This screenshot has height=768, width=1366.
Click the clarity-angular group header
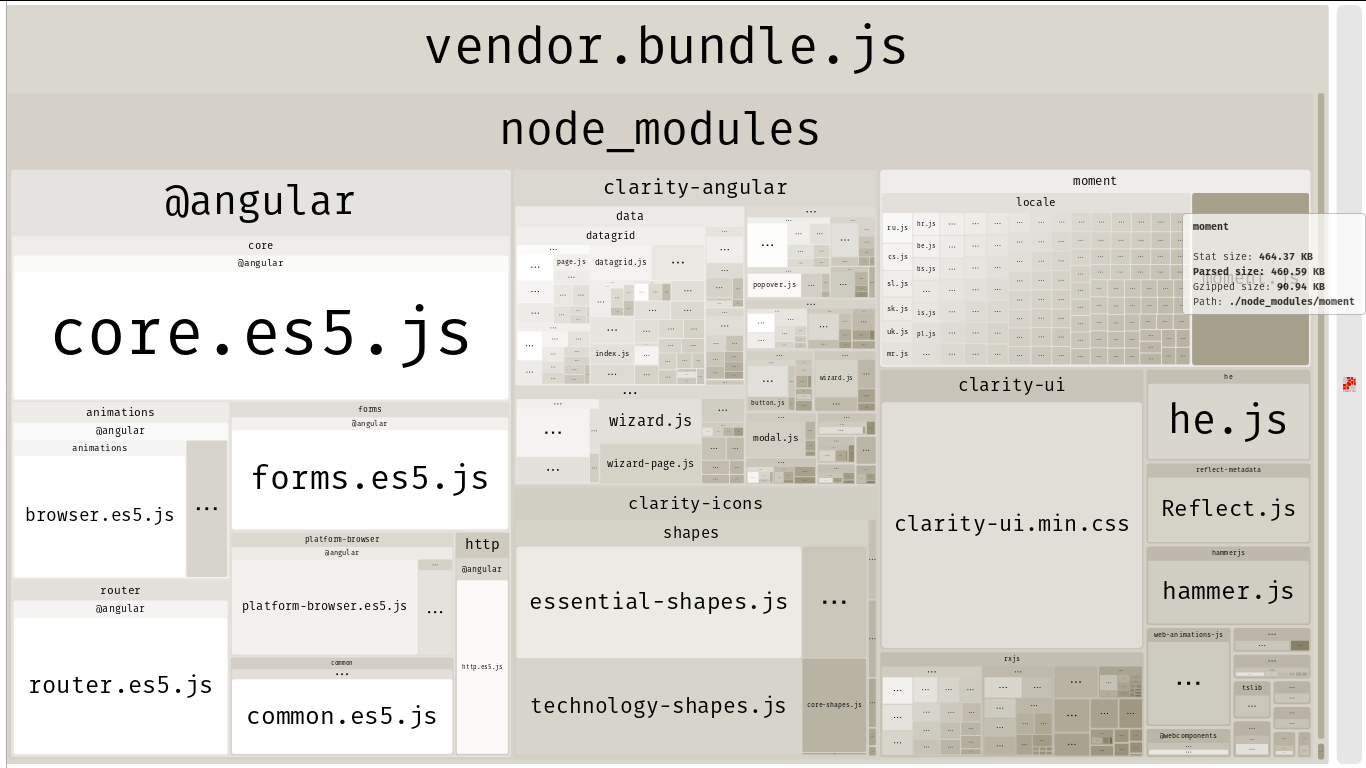[x=695, y=187]
